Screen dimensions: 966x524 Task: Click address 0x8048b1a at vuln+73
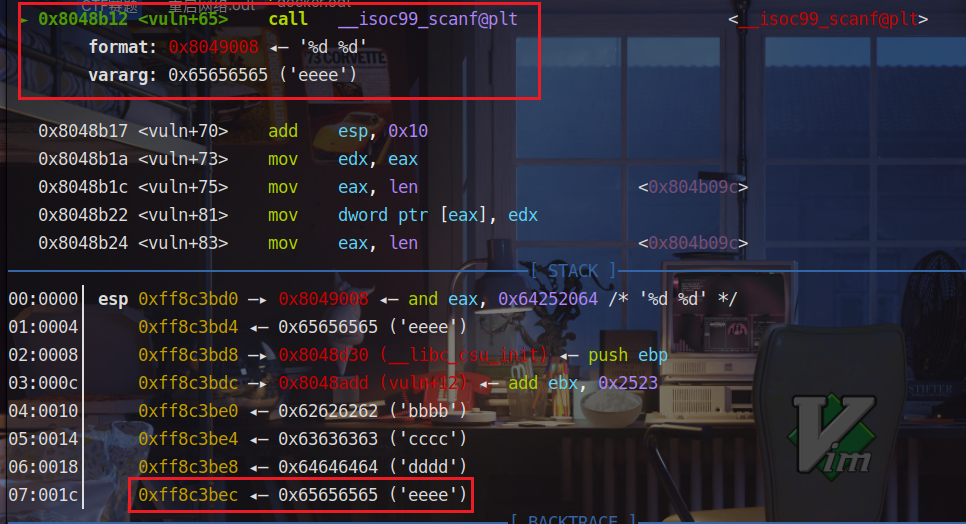pyautogui.click(x=84, y=159)
